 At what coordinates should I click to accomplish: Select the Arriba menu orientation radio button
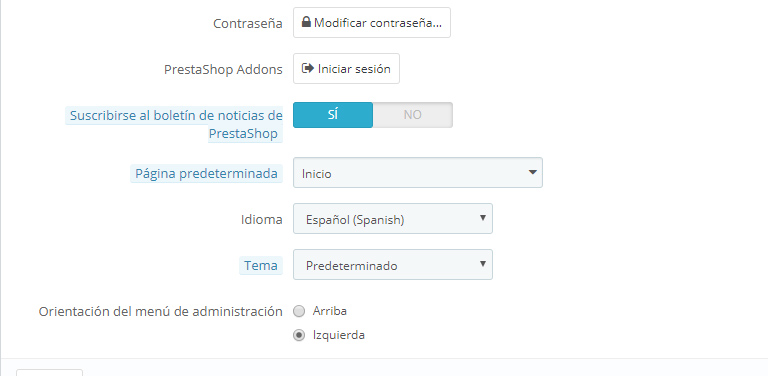coord(299,311)
